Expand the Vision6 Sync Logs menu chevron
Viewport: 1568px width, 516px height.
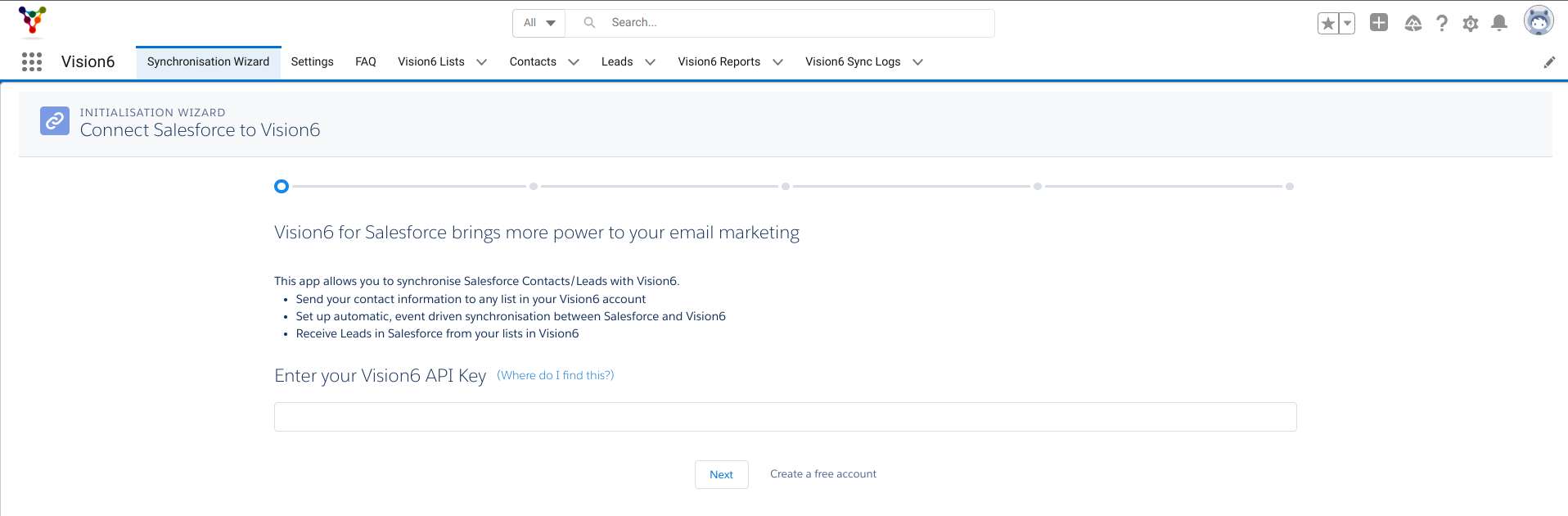pos(917,62)
